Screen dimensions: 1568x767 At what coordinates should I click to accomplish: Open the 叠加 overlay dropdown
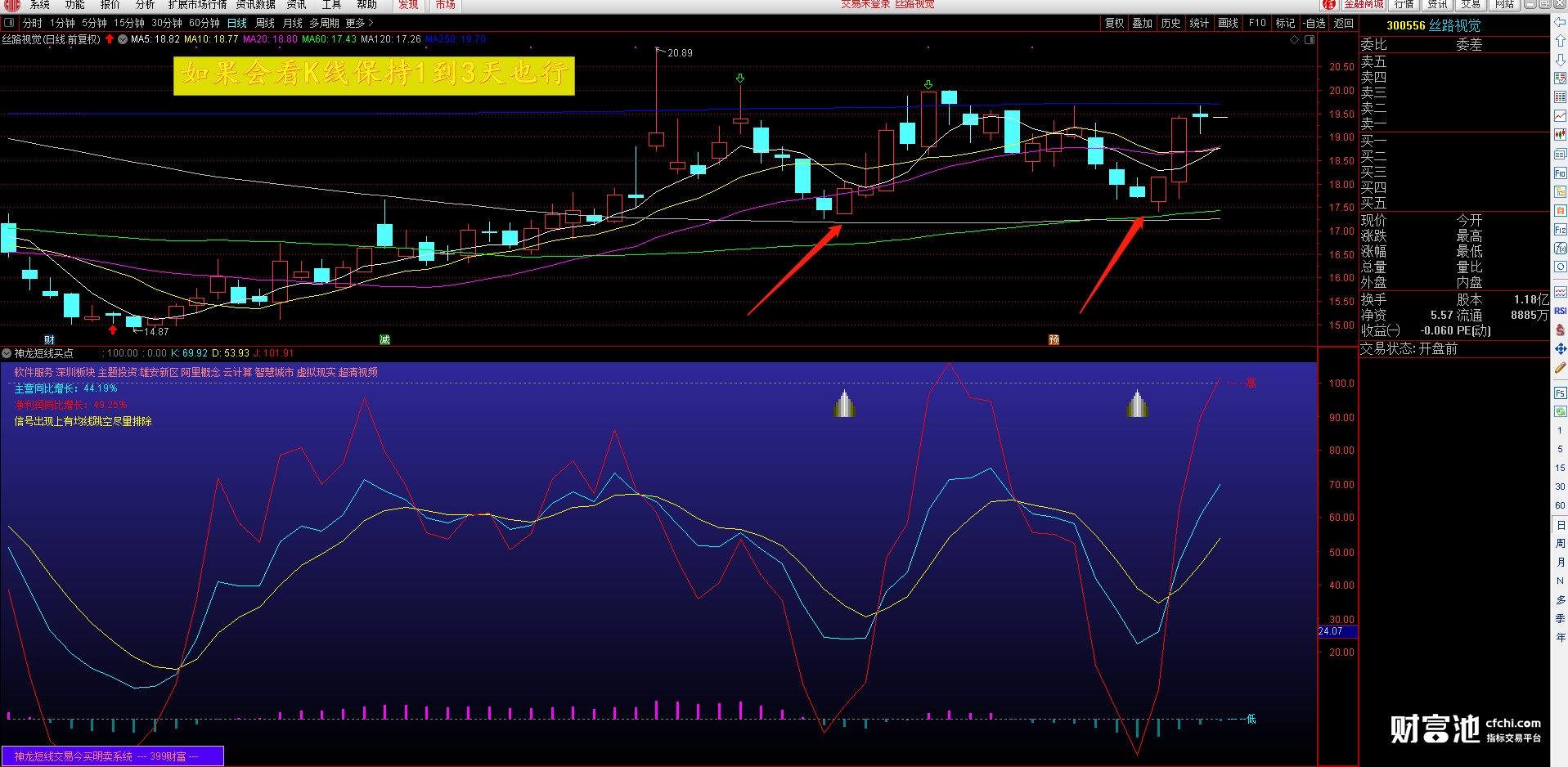click(x=1142, y=23)
